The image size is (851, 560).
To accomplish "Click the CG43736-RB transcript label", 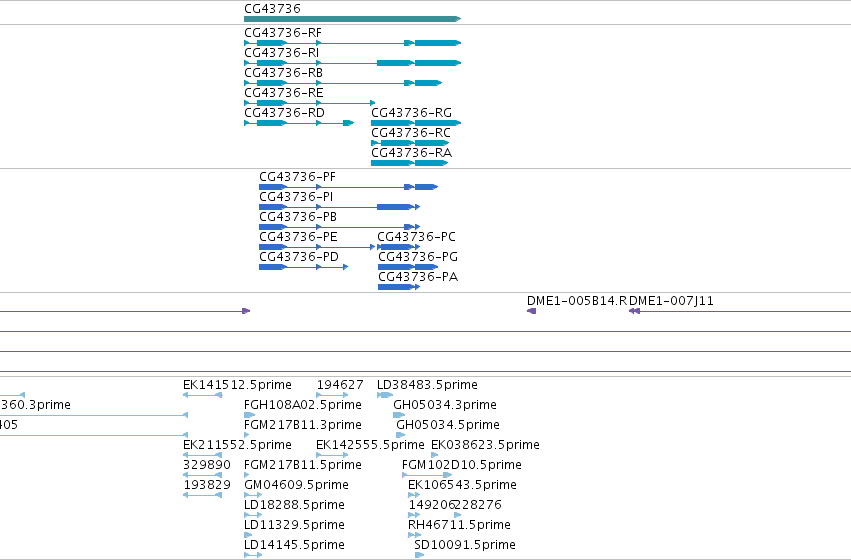I will [283, 73].
